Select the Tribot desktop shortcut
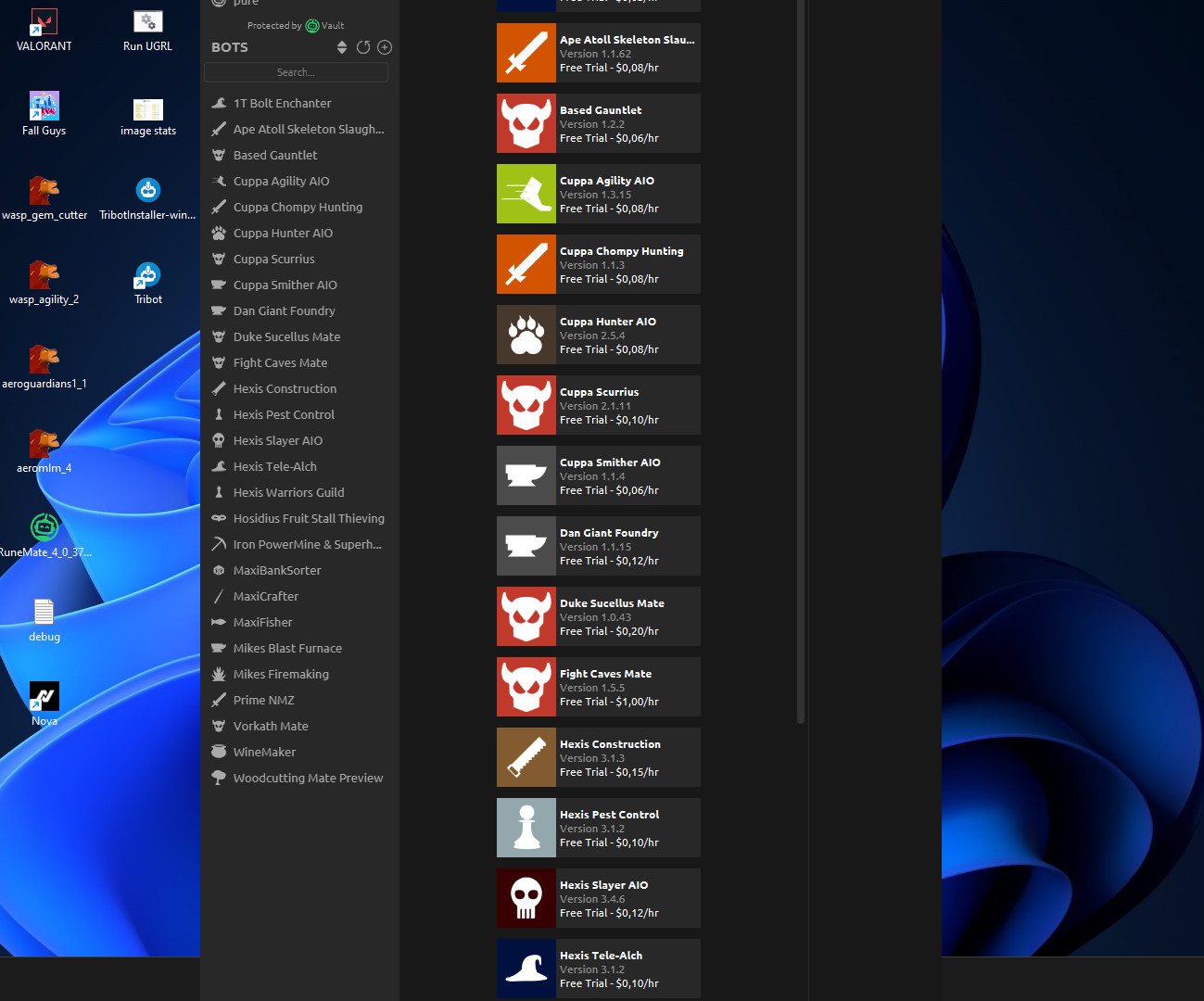This screenshot has width=1204, height=1001. (x=147, y=284)
